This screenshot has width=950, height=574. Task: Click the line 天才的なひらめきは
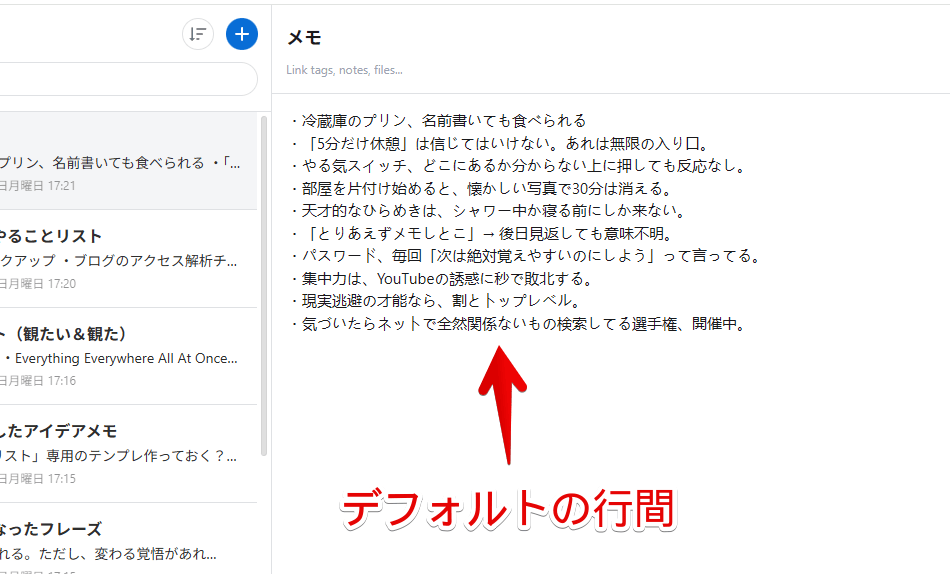(x=488, y=211)
